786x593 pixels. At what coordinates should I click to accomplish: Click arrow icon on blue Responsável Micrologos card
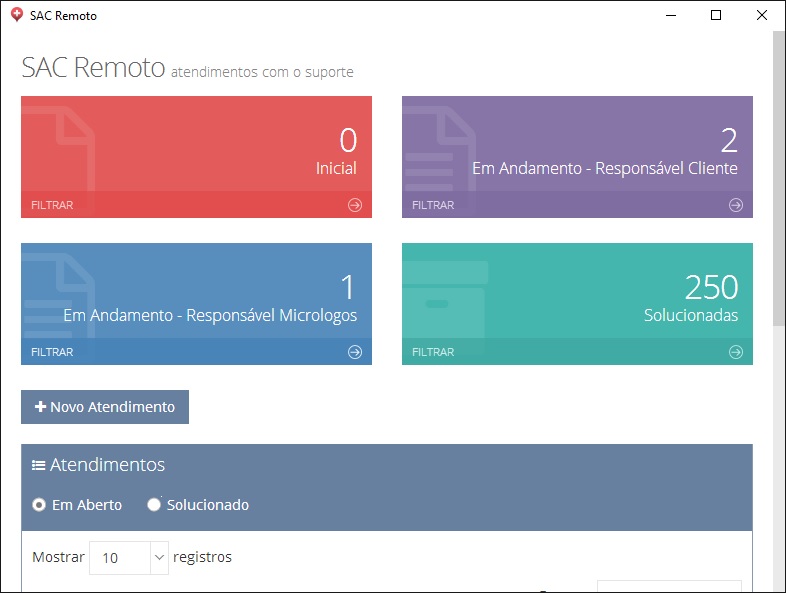tap(354, 352)
